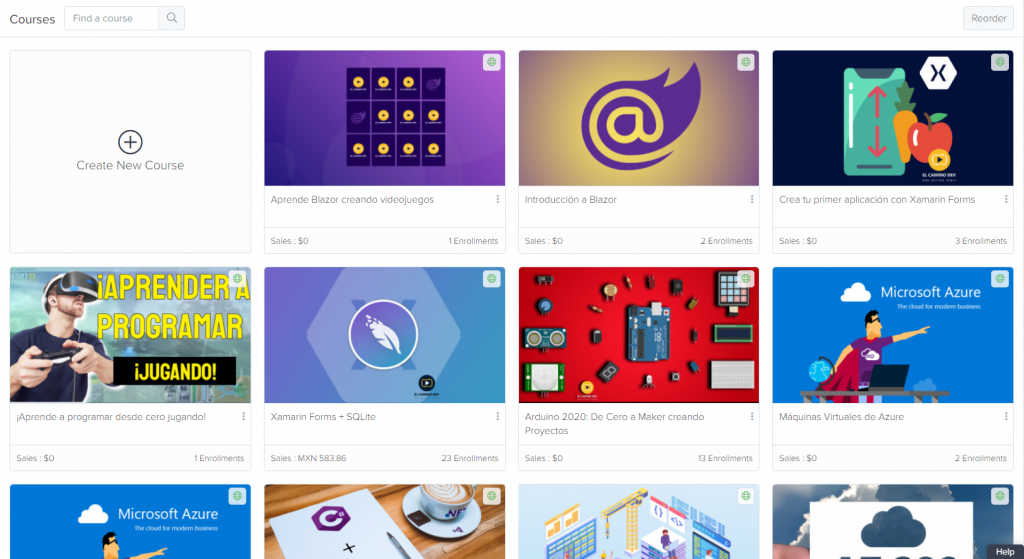Open the Introducción a Blazor course thumbnail

638,118
